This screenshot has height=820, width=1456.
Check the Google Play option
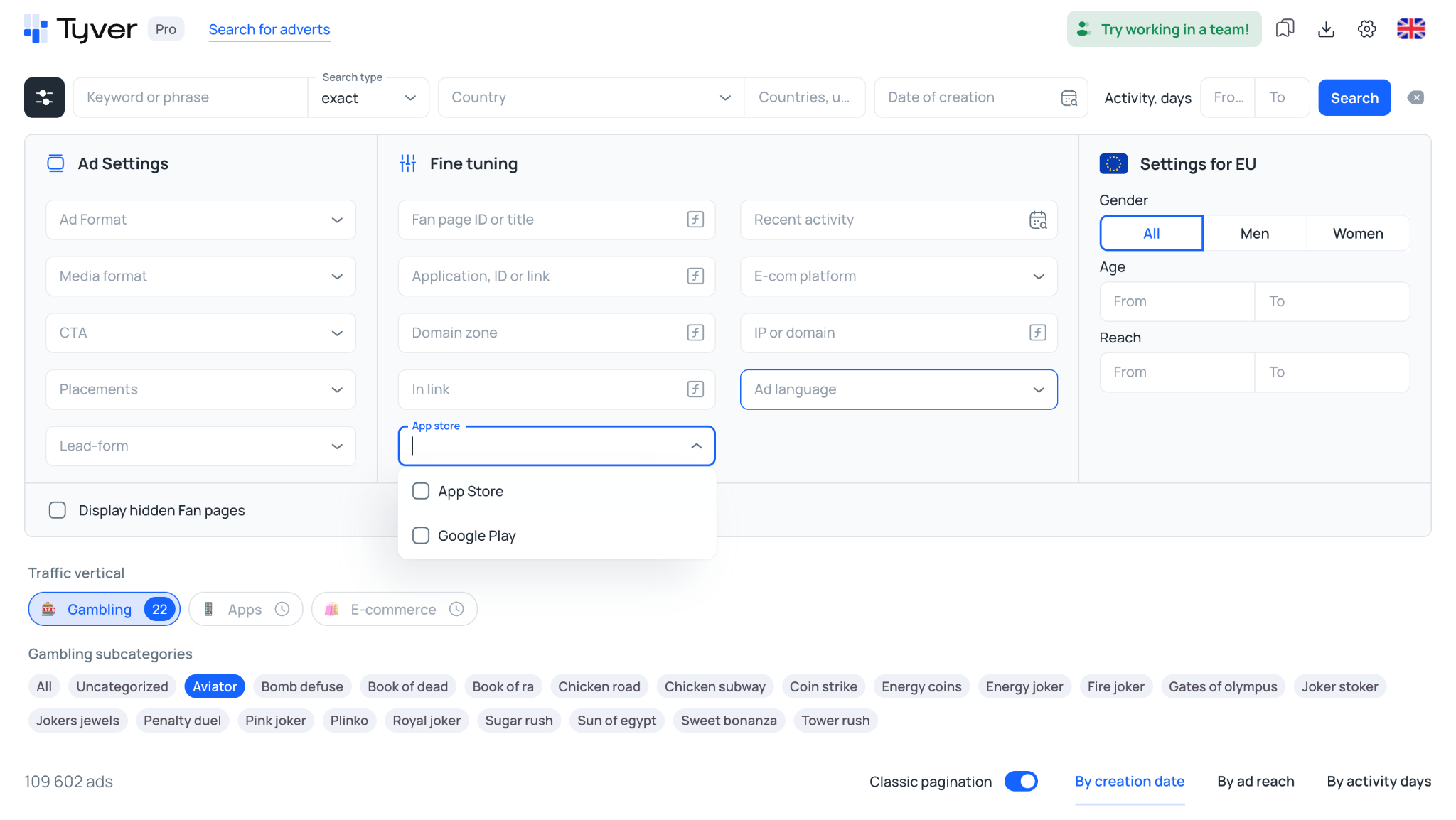(421, 535)
